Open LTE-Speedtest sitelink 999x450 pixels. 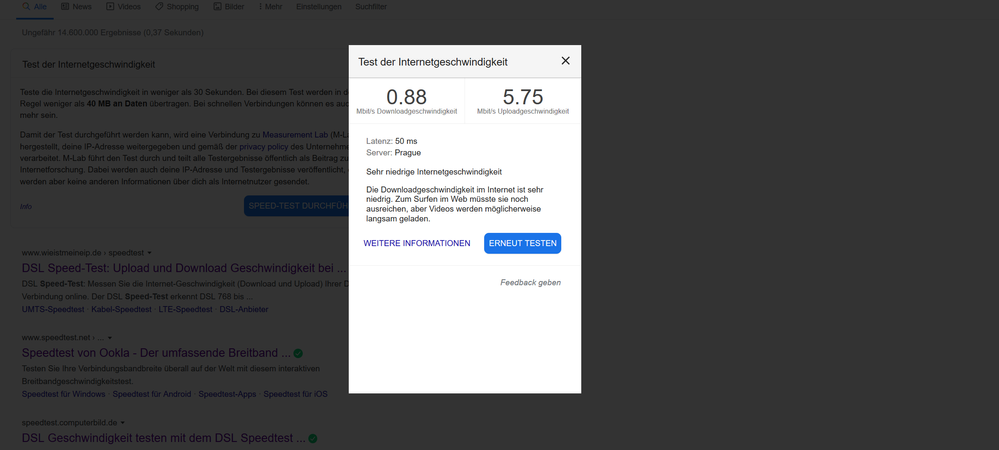[x=185, y=309]
